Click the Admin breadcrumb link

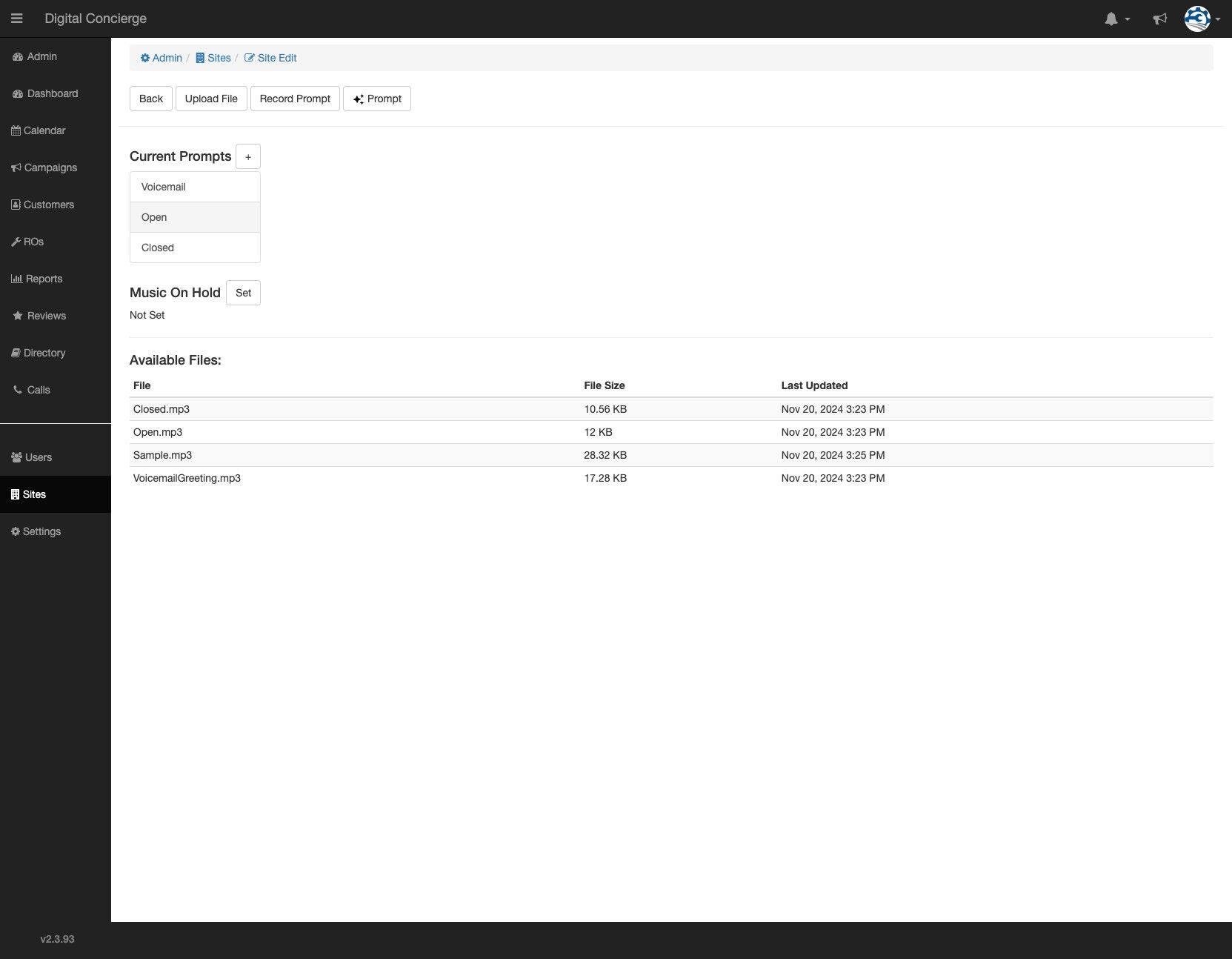coord(162,58)
